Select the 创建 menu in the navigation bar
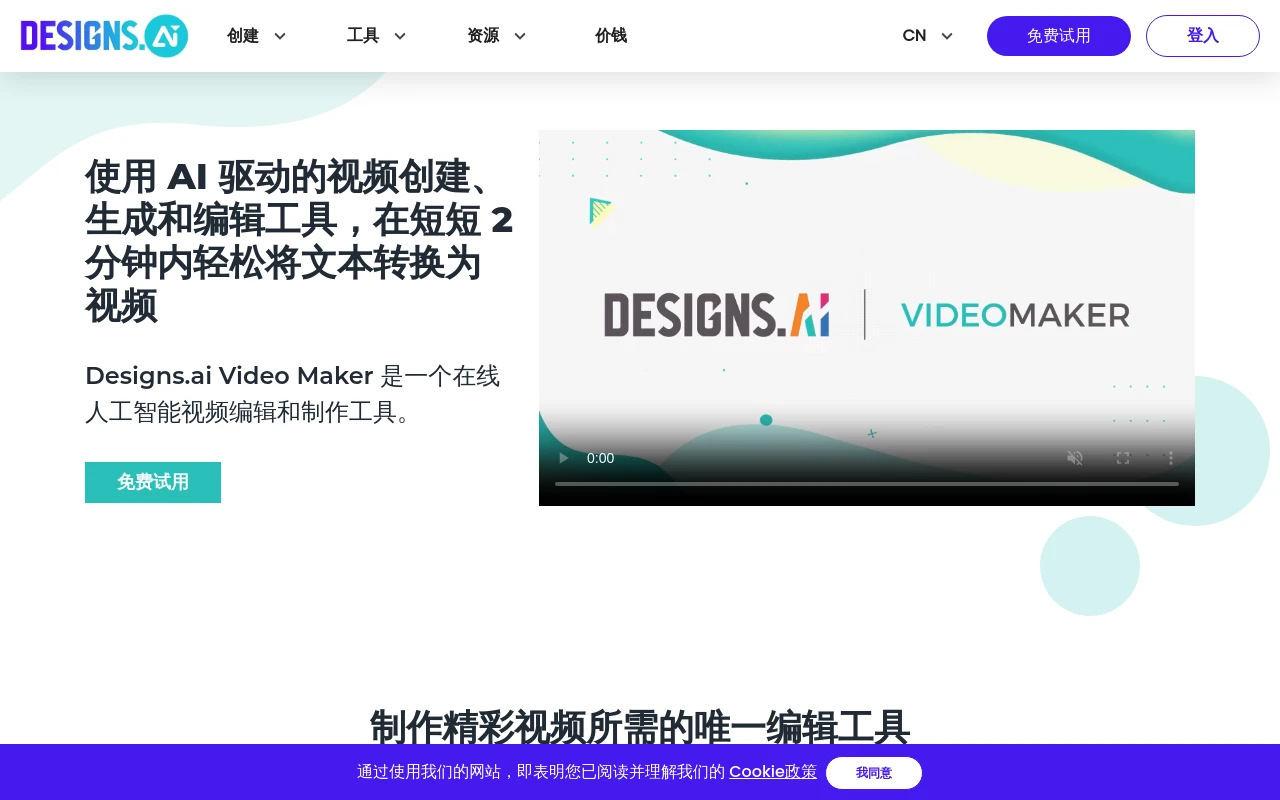The height and width of the screenshot is (800, 1280). click(243, 35)
